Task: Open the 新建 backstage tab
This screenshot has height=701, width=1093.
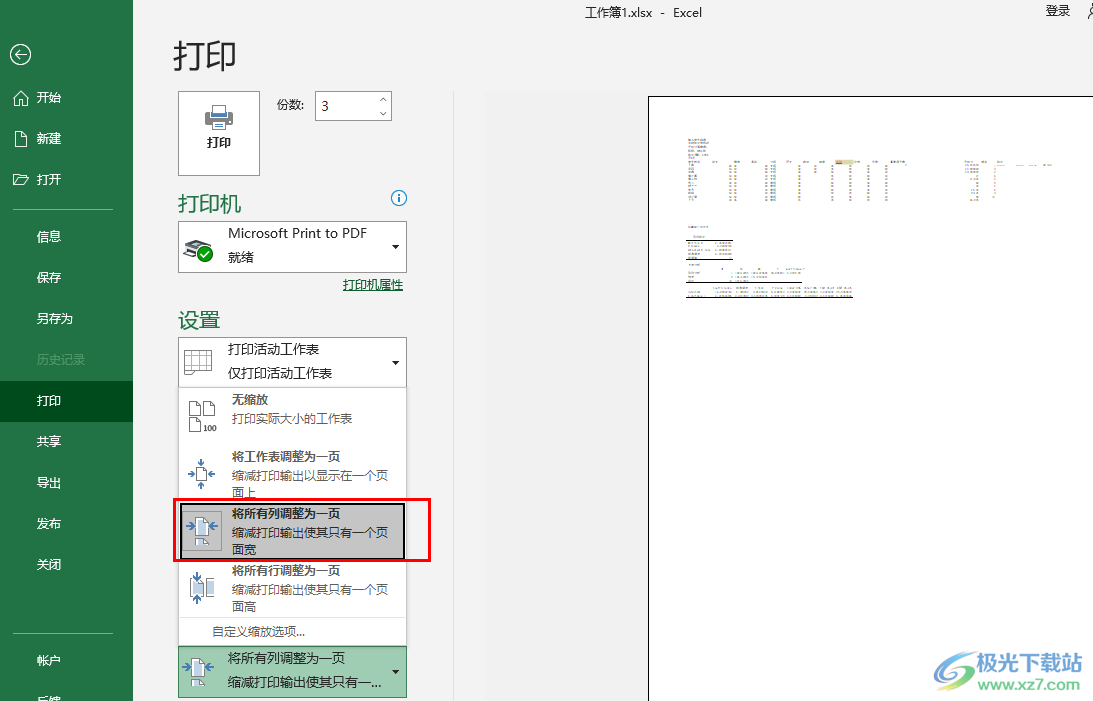Action: click(66, 139)
